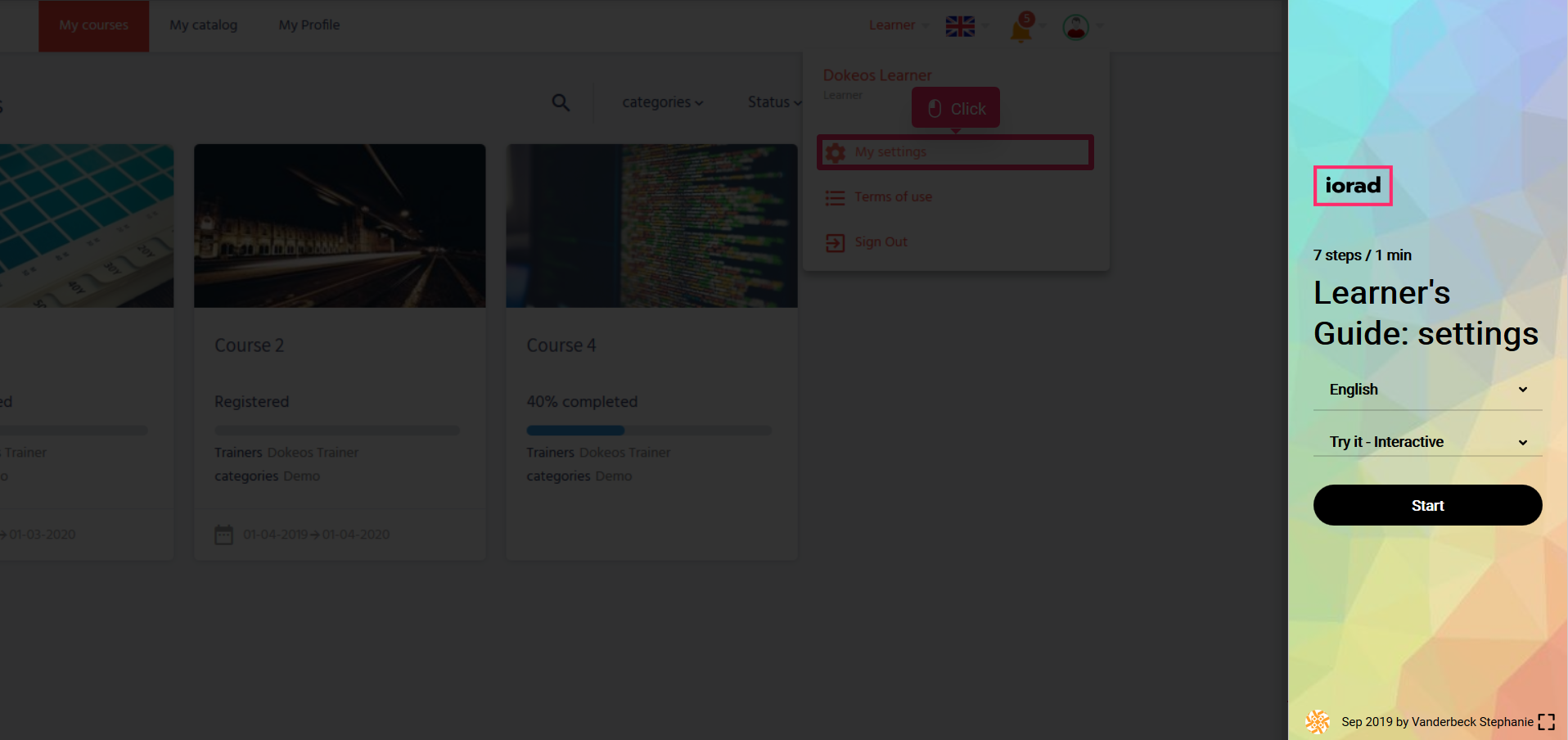Click the iorad logo
Screen dimensions: 1568x740
(x=1352, y=186)
